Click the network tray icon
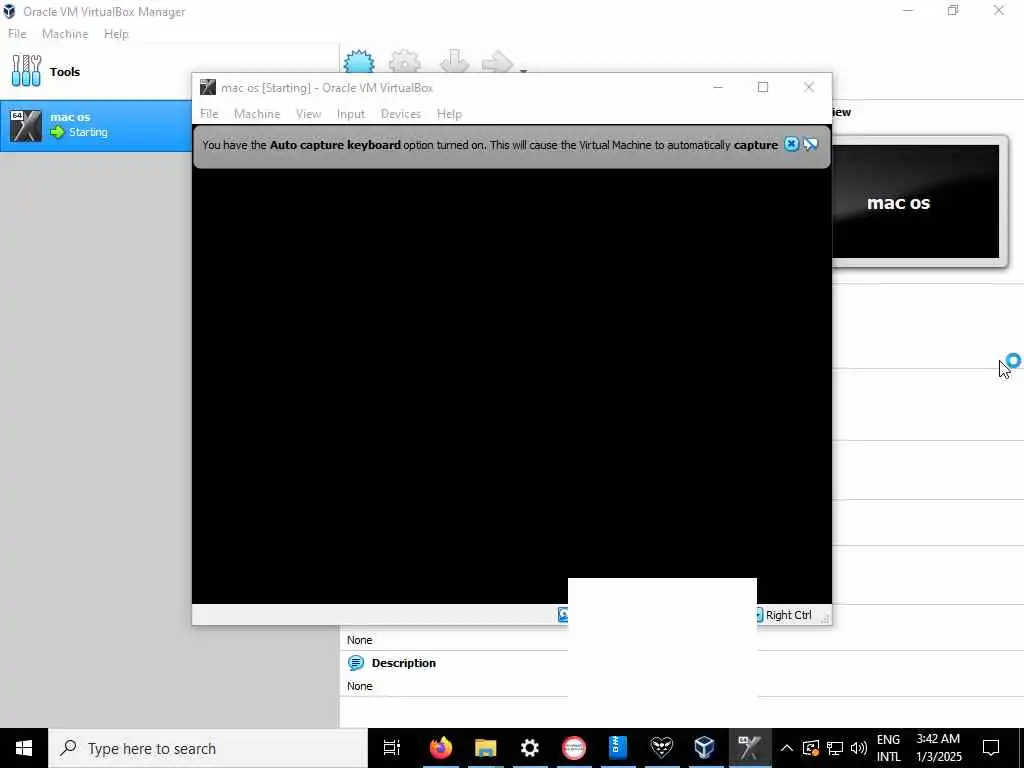This screenshot has height=768, width=1024. coord(835,748)
